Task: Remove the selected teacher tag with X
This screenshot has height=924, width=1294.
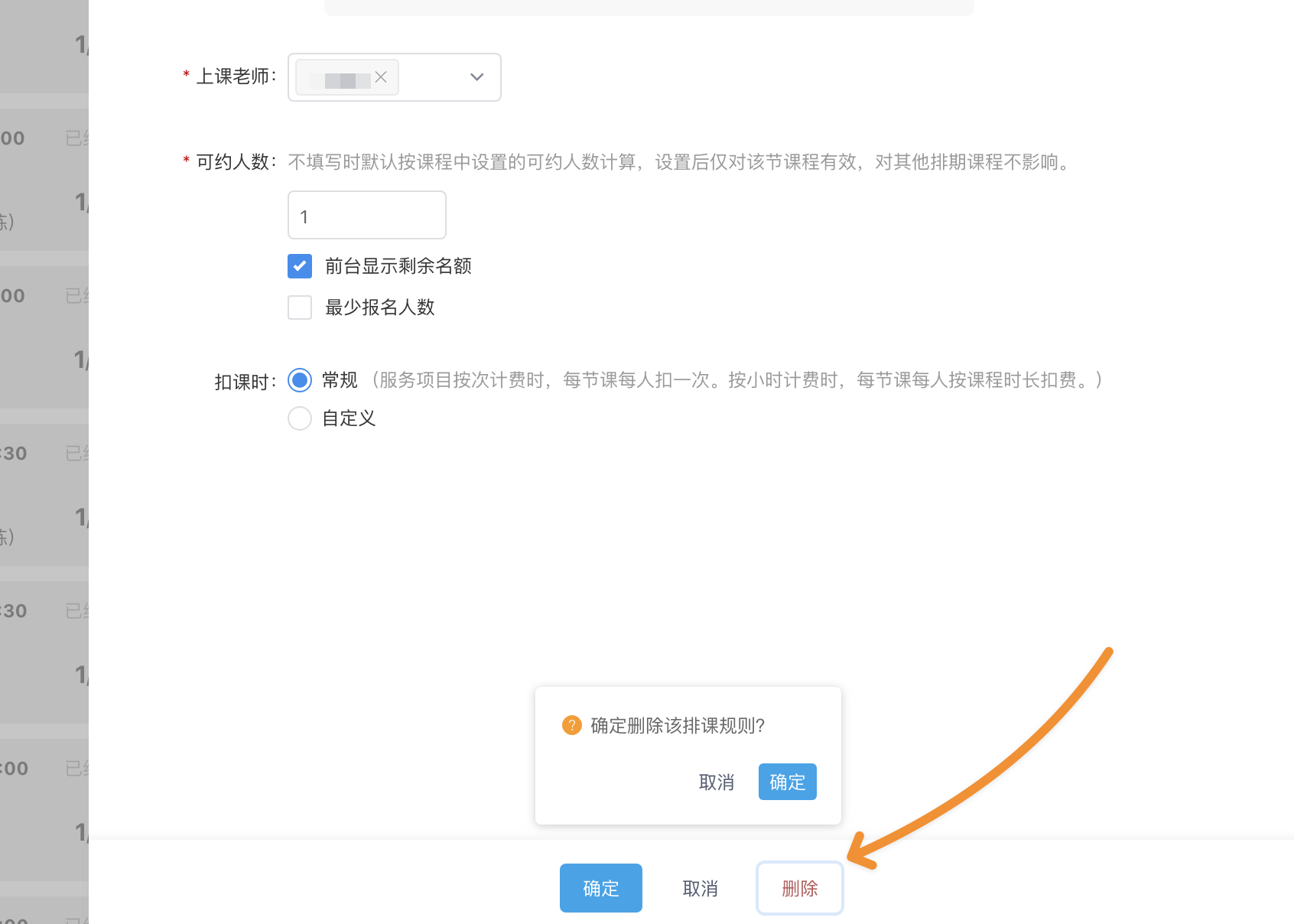Action: pyautogui.click(x=381, y=77)
